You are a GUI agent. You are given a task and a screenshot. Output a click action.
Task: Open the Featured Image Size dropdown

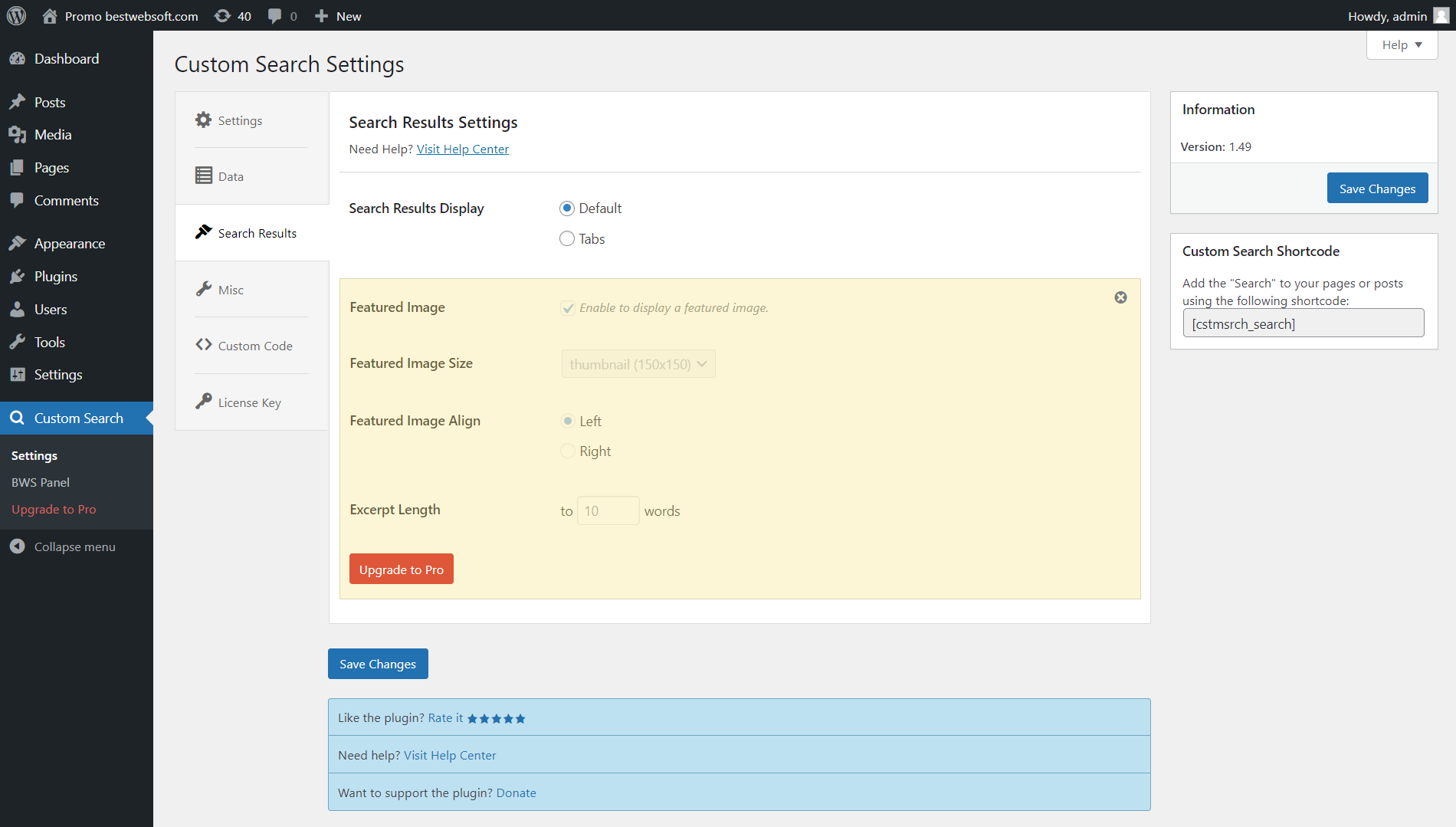click(x=638, y=364)
